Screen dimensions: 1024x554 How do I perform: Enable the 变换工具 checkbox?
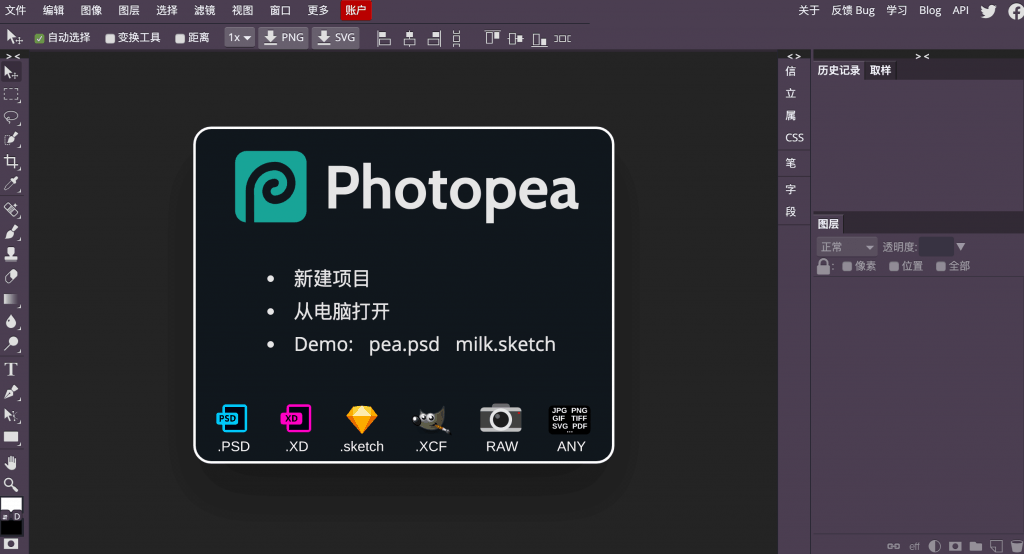pyautogui.click(x=110, y=39)
